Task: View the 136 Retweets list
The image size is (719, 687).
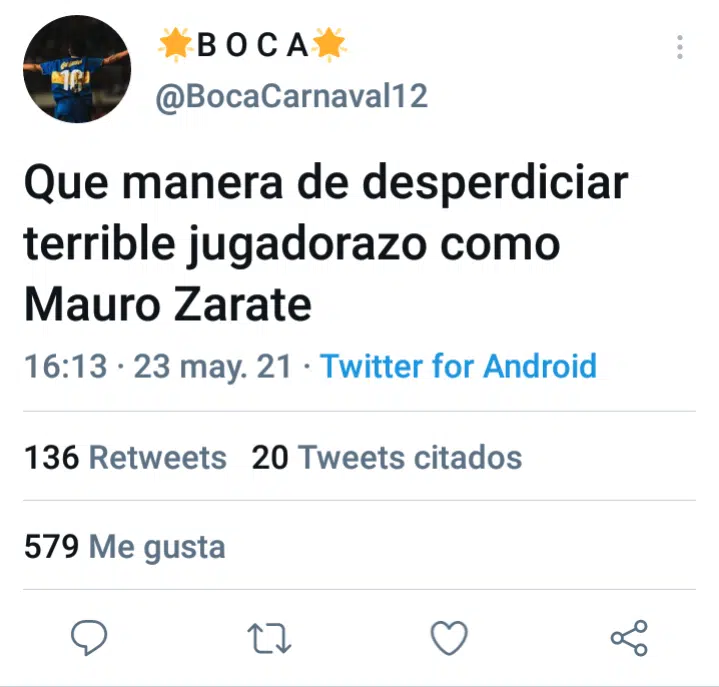Action: 125,457
